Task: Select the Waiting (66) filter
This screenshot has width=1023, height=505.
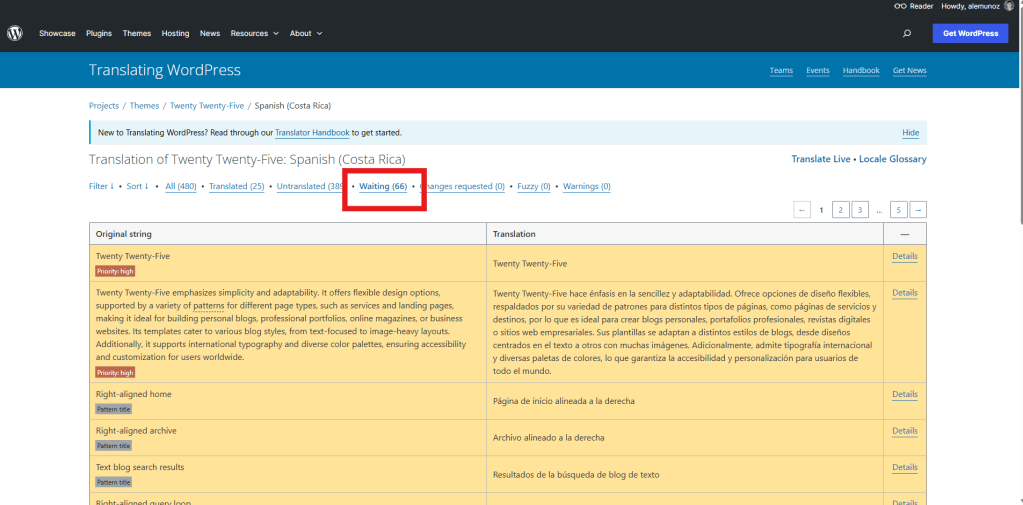Action: pyautogui.click(x=383, y=186)
